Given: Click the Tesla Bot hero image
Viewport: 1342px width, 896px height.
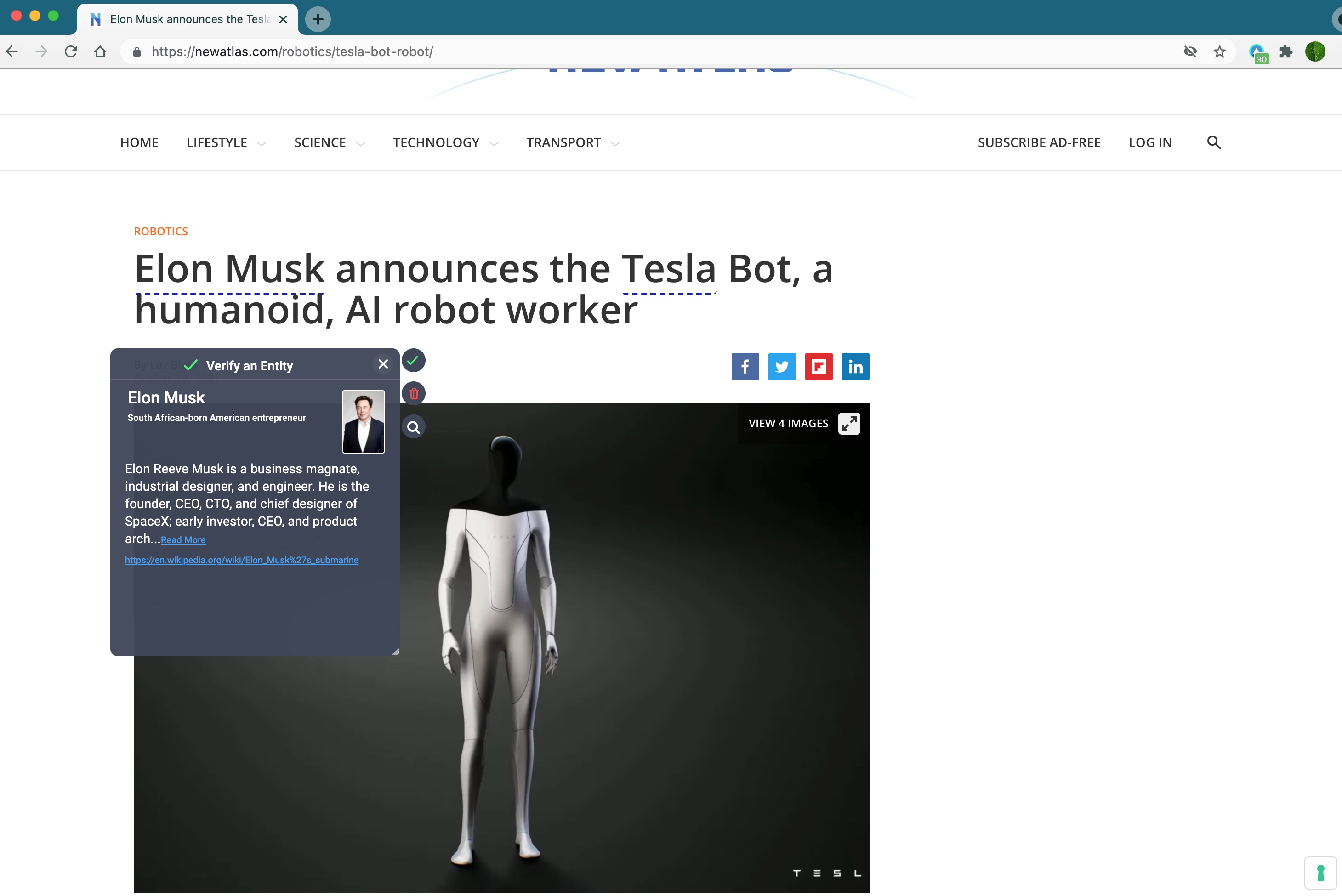Looking at the screenshot, I should 501,648.
